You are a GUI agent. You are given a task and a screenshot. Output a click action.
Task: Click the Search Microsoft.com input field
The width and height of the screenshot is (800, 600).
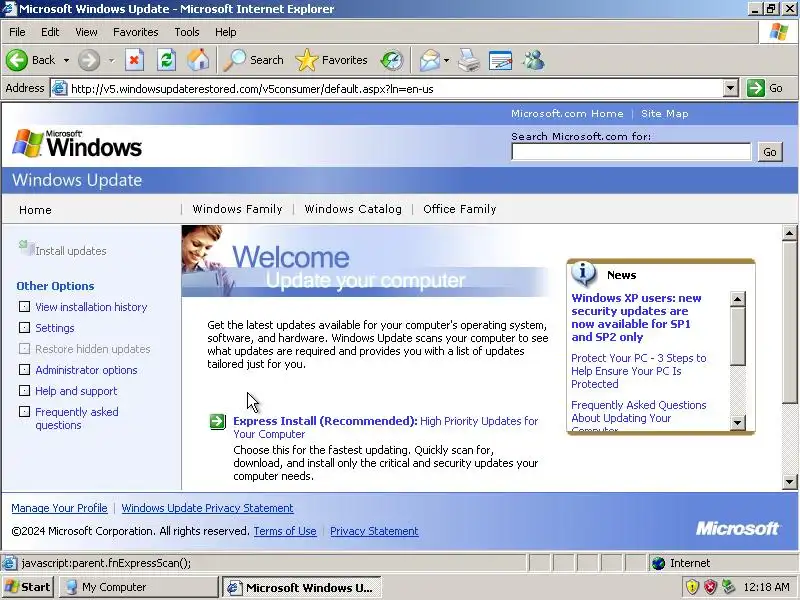pos(631,152)
